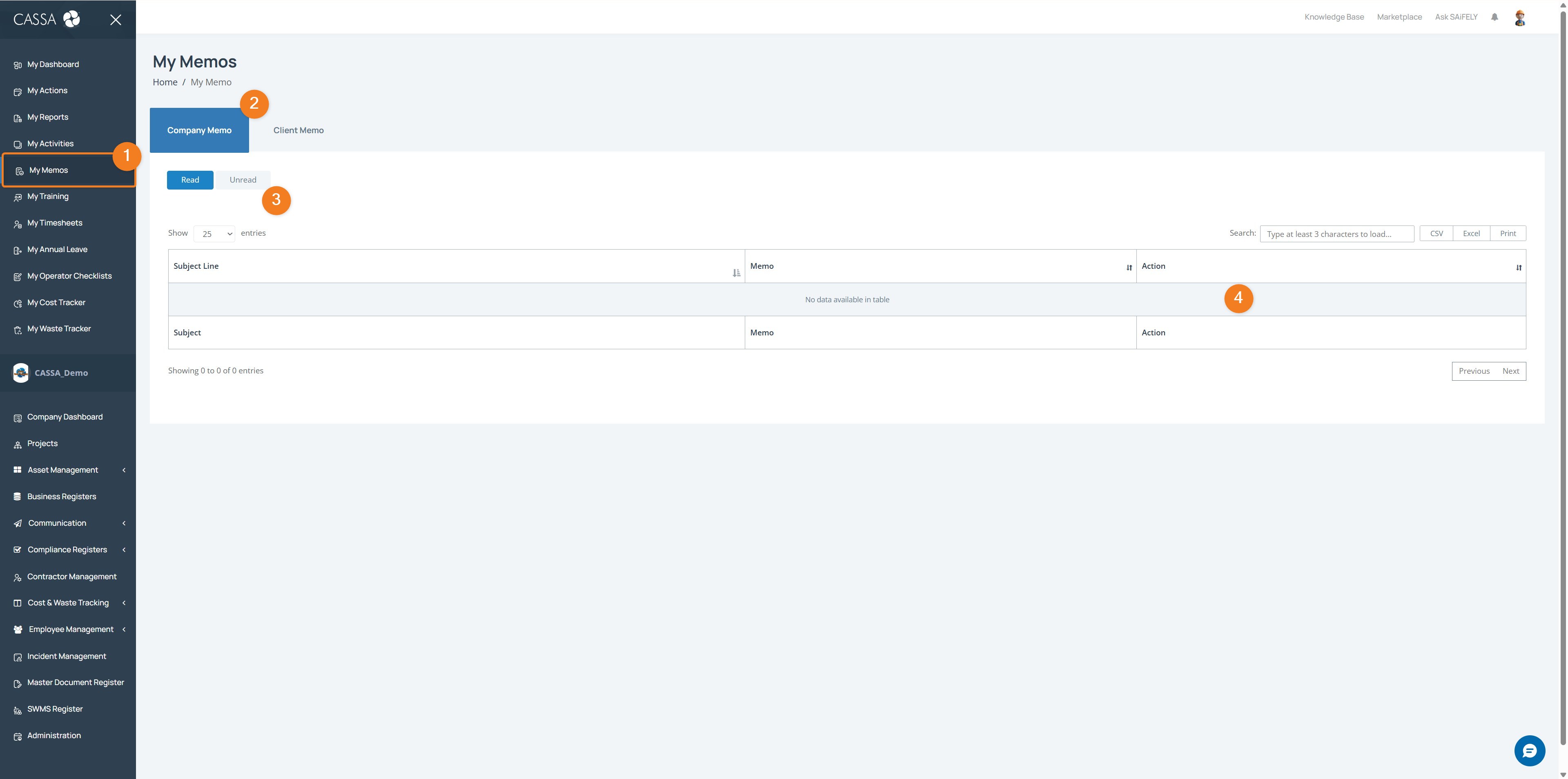Navigate Home via the breadcrumb link
This screenshot has width=1568, height=779.
tap(164, 82)
